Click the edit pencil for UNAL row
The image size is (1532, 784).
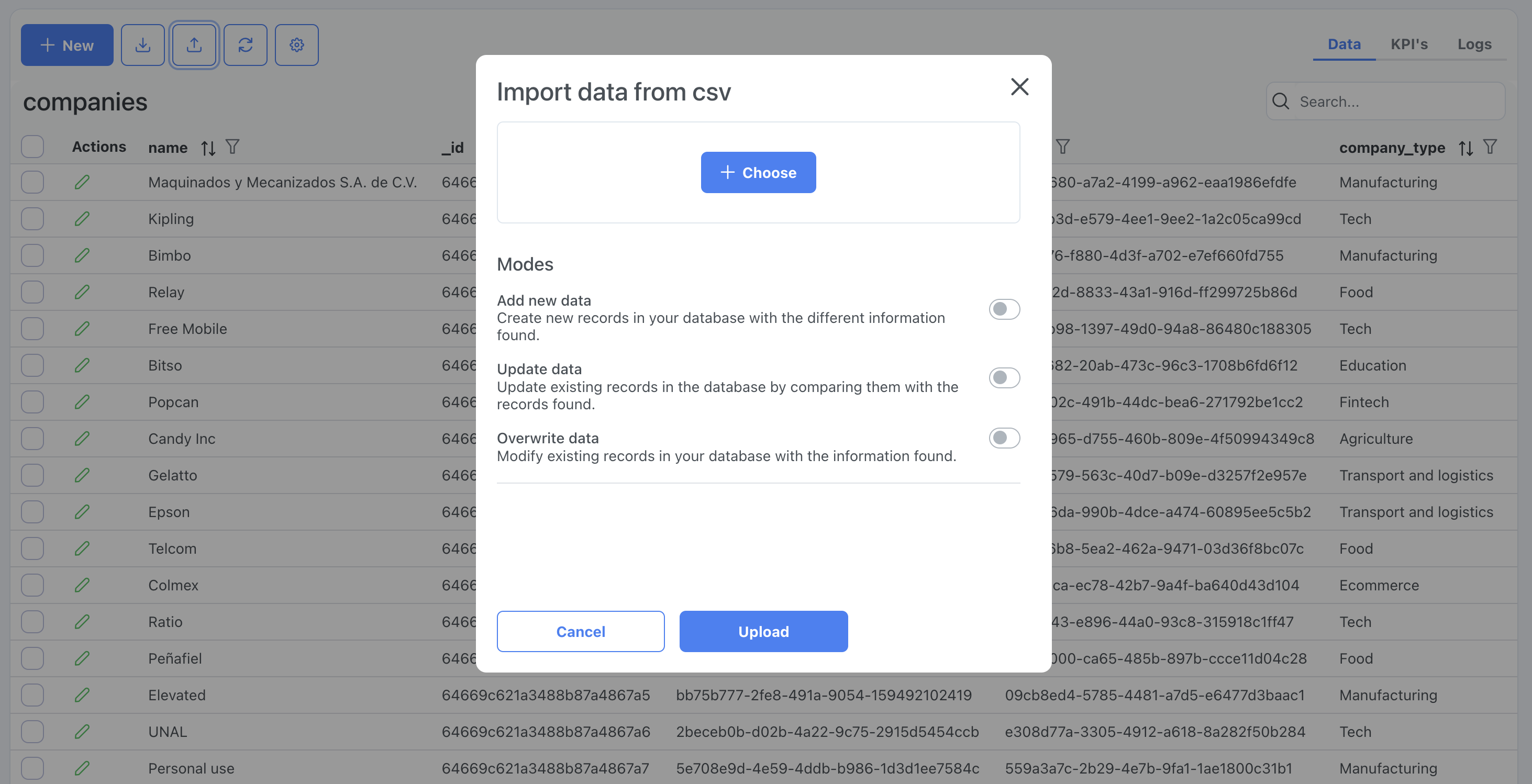pos(82,732)
